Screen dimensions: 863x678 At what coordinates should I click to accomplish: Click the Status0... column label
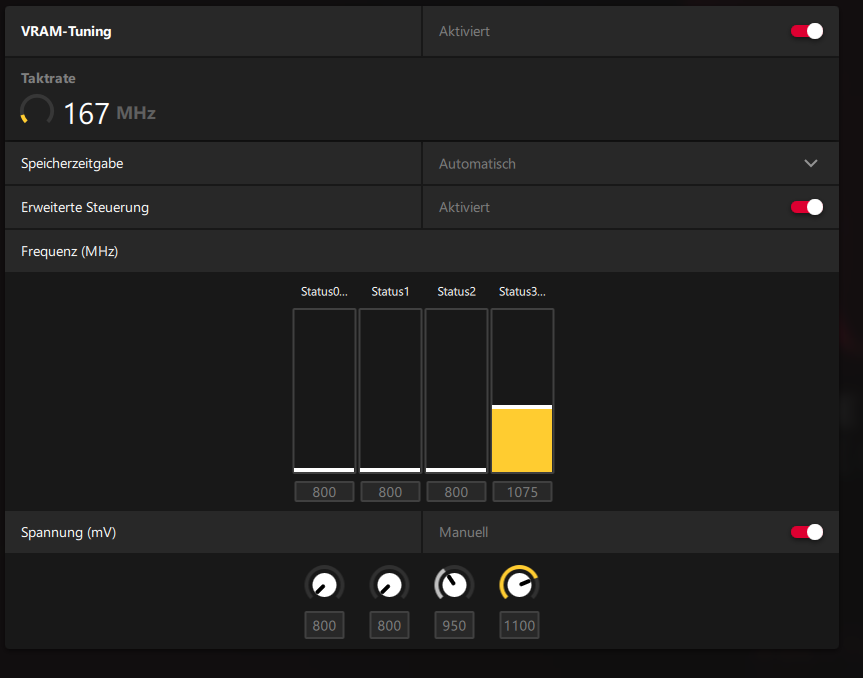(324, 292)
